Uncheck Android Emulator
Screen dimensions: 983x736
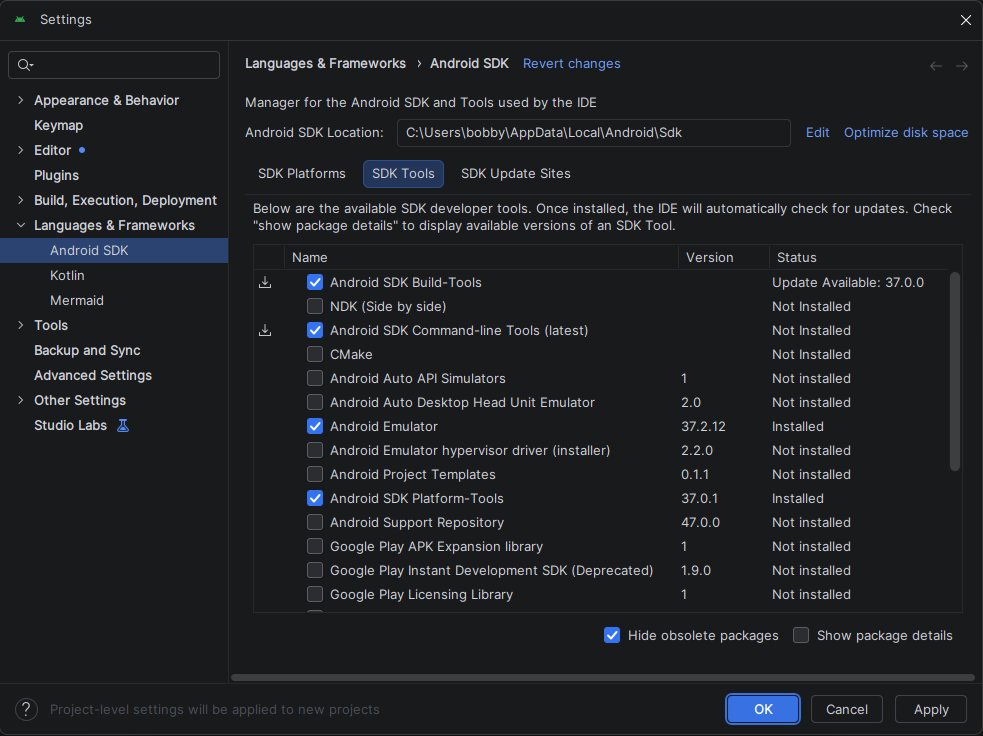pos(315,426)
